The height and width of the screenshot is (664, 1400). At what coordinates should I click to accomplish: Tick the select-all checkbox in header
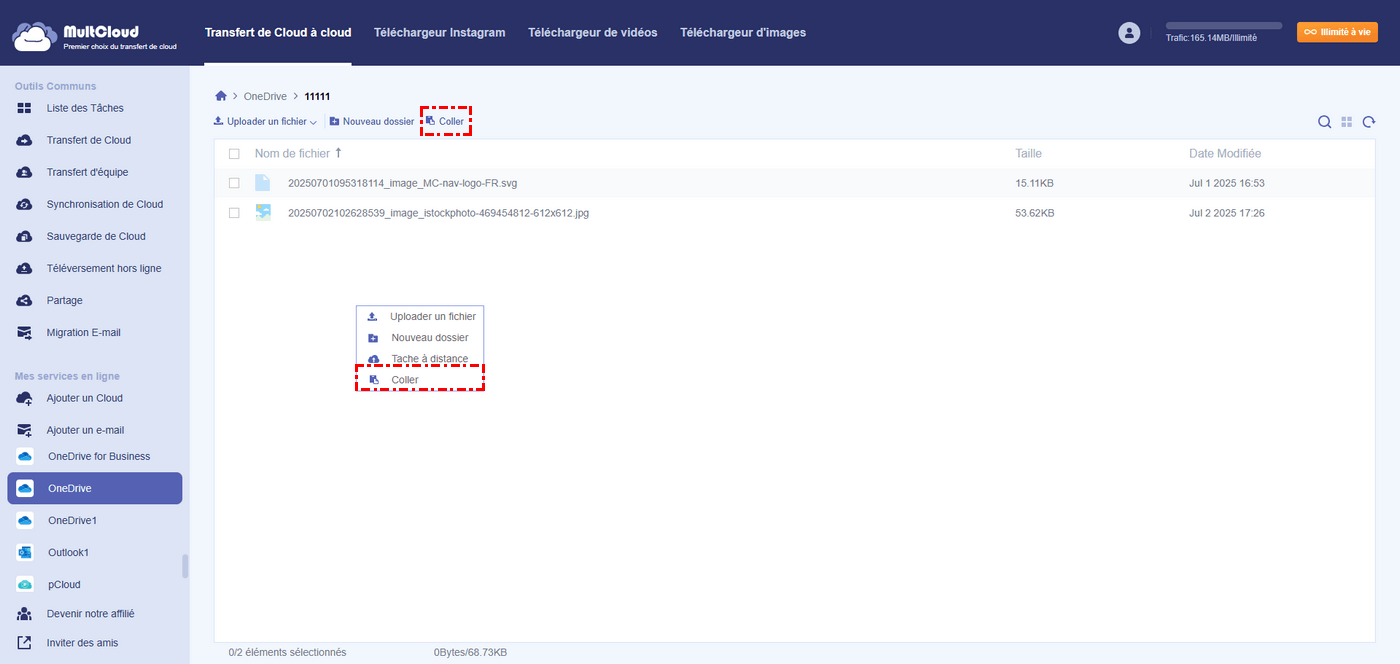(234, 154)
